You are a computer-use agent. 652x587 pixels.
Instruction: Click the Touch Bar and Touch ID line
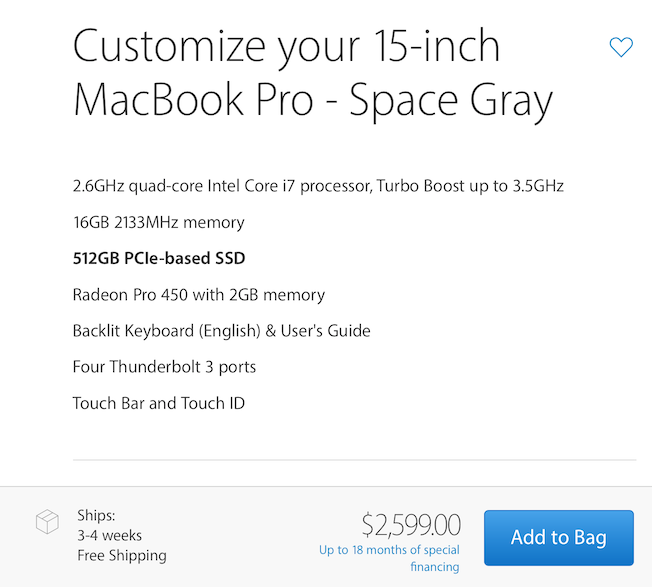pyautogui.click(x=158, y=403)
